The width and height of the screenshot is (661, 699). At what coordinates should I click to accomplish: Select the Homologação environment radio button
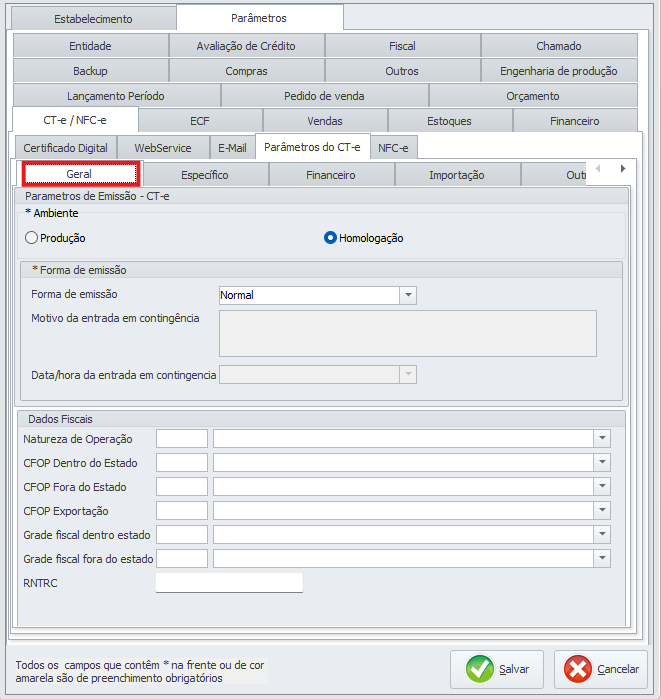330,238
